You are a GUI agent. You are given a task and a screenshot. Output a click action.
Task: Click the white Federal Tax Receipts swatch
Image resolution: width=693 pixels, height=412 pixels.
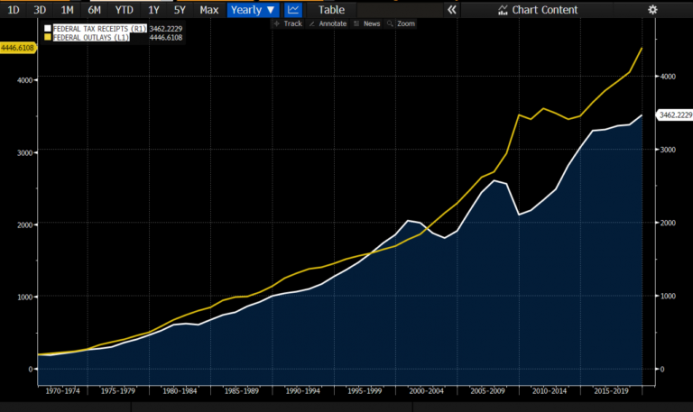[48, 29]
